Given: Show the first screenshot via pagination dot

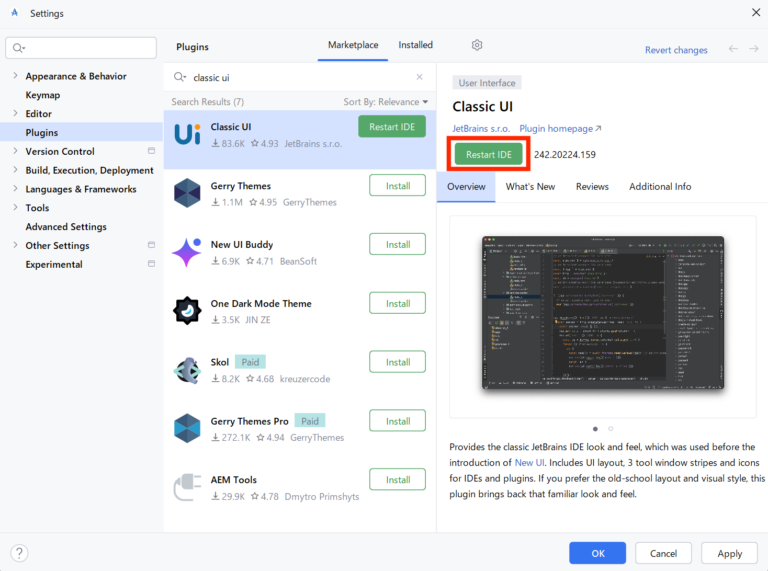Looking at the screenshot, I should [x=595, y=428].
